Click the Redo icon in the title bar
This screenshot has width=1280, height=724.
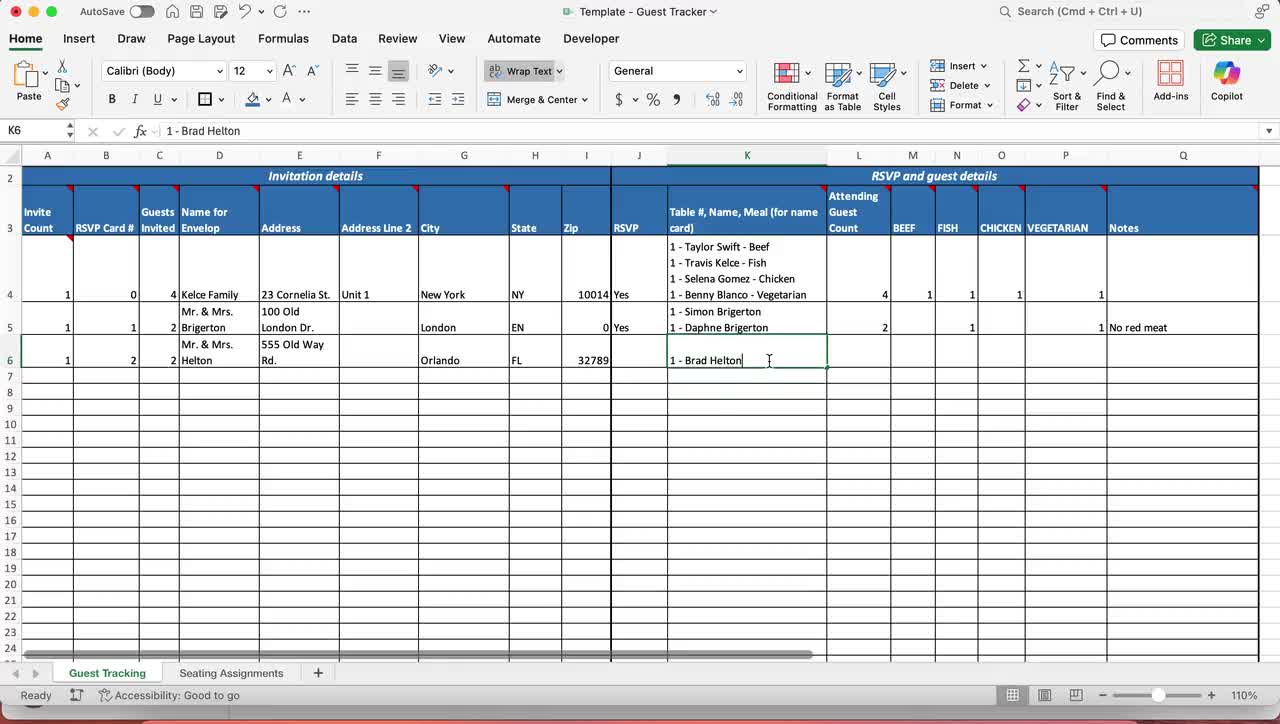click(x=280, y=12)
